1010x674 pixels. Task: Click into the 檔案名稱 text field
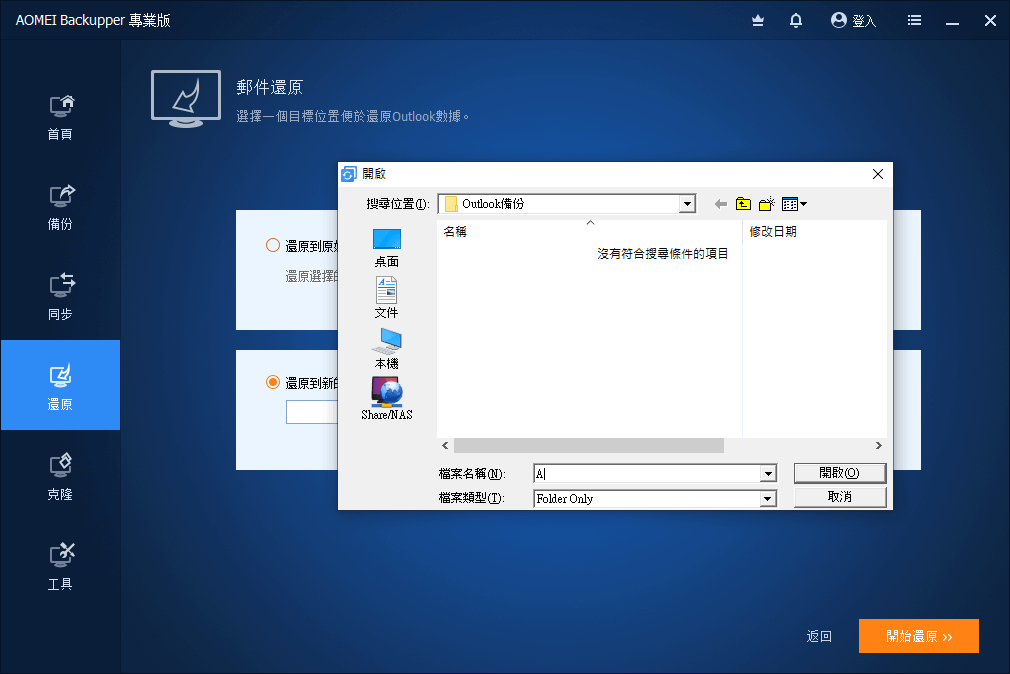(x=647, y=474)
